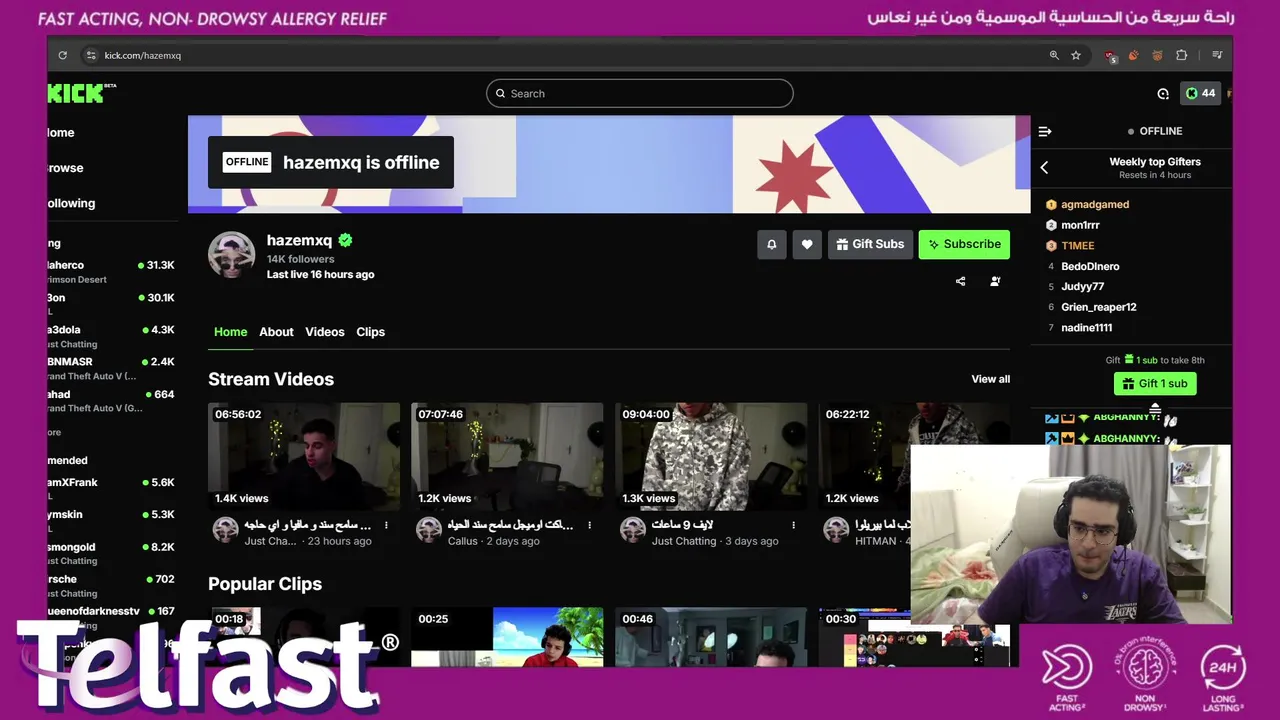The width and height of the screenshot is (1280, 720).
Task: Open sidebar channel with 30.1K viewers
Action: click(112, 303)
